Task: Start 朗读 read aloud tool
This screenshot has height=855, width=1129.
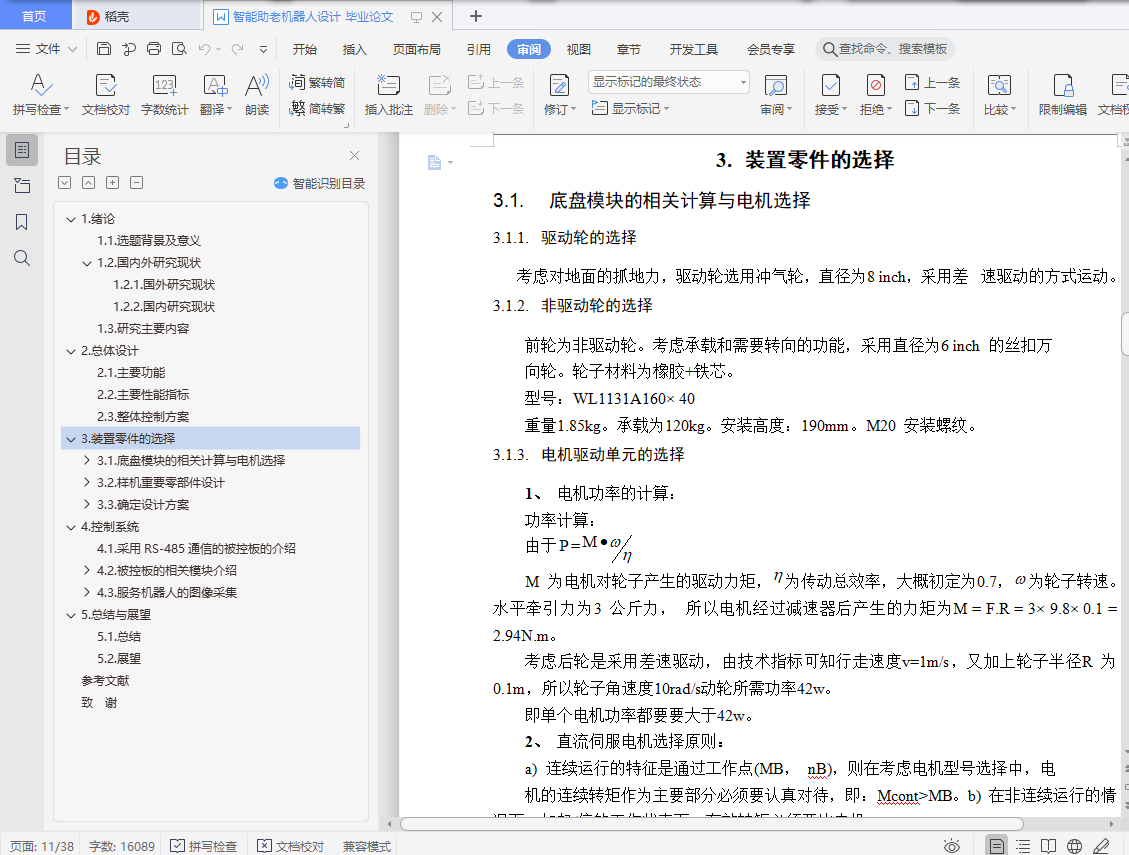Action: (257, 94)
